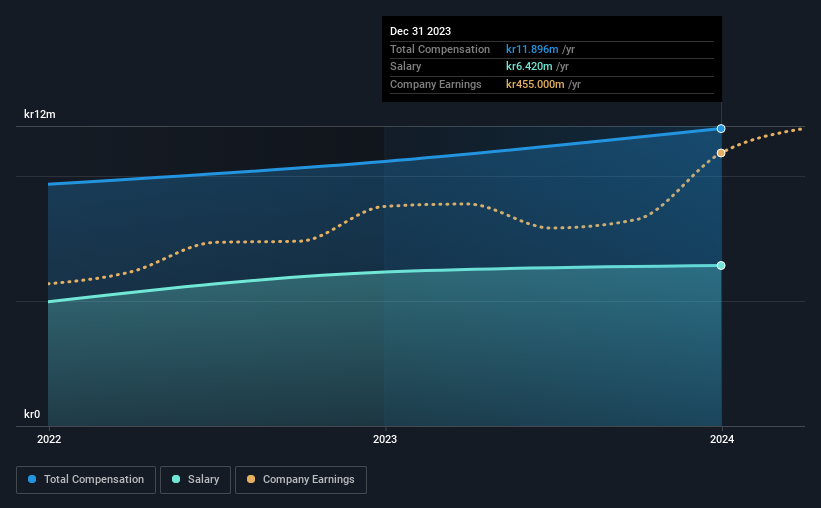Viewport: 821px width, 508px height.
Task: Click the teal dot in Salary legend
Action: click(x=176, y=479)
